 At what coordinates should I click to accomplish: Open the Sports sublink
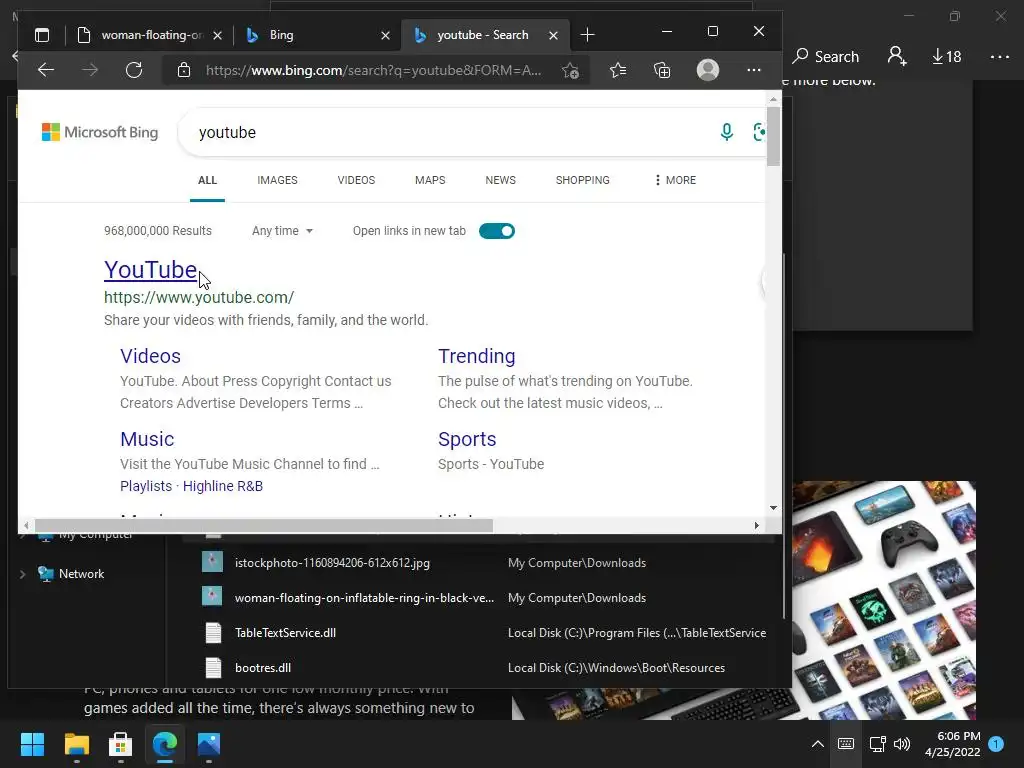click(467, 439)
